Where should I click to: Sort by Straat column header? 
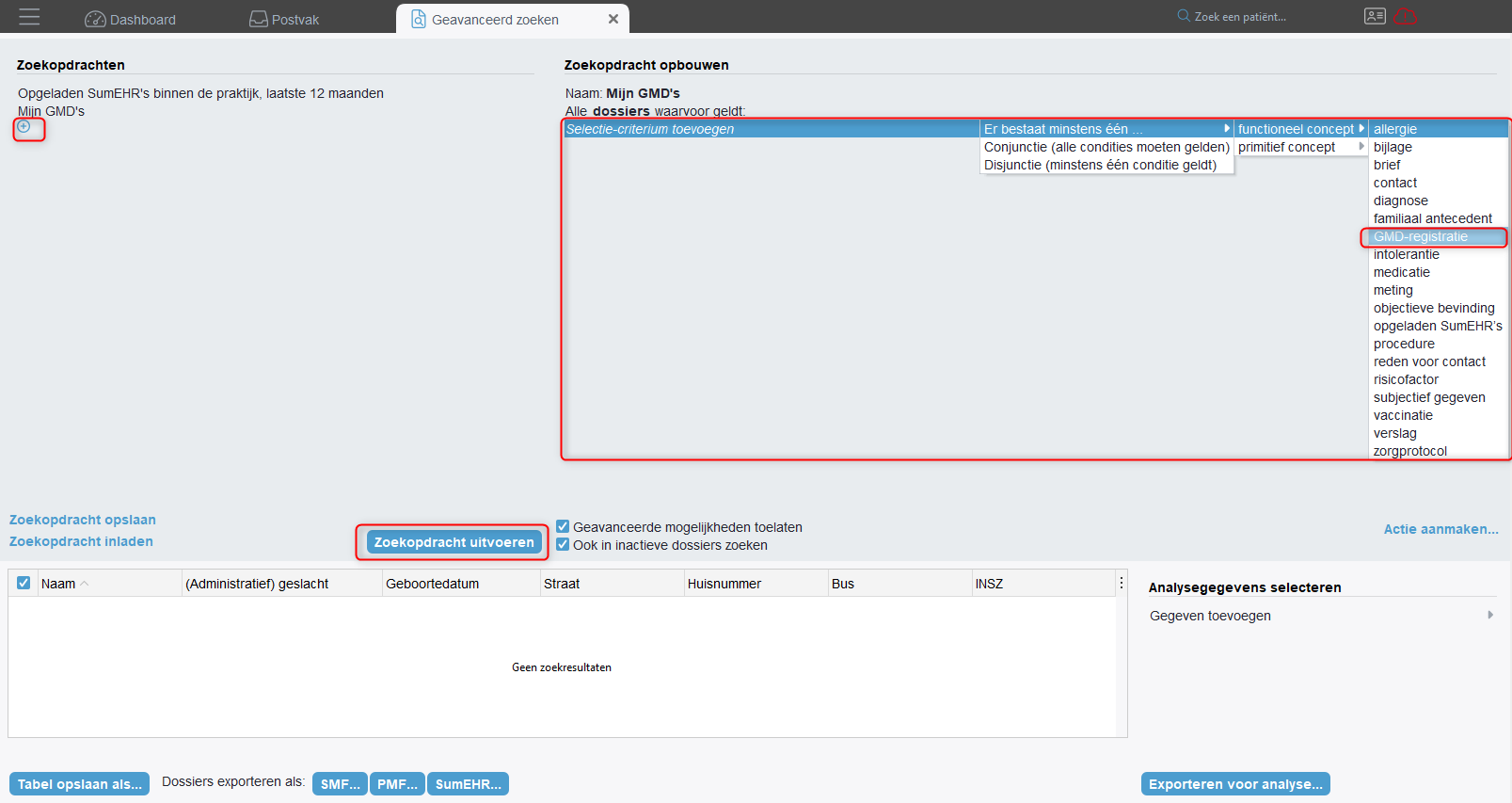point(613,584)
